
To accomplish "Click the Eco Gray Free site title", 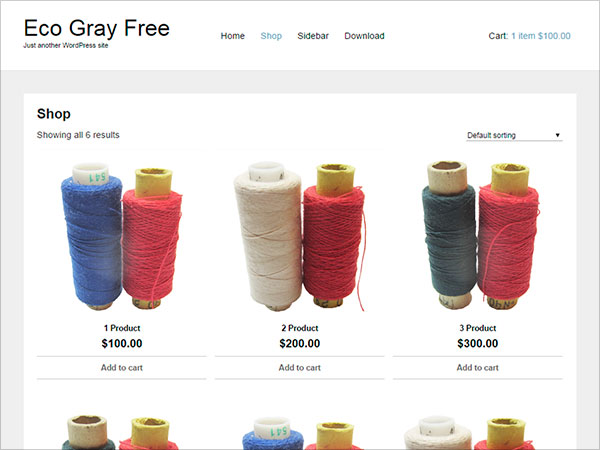I will coord(97,28).
